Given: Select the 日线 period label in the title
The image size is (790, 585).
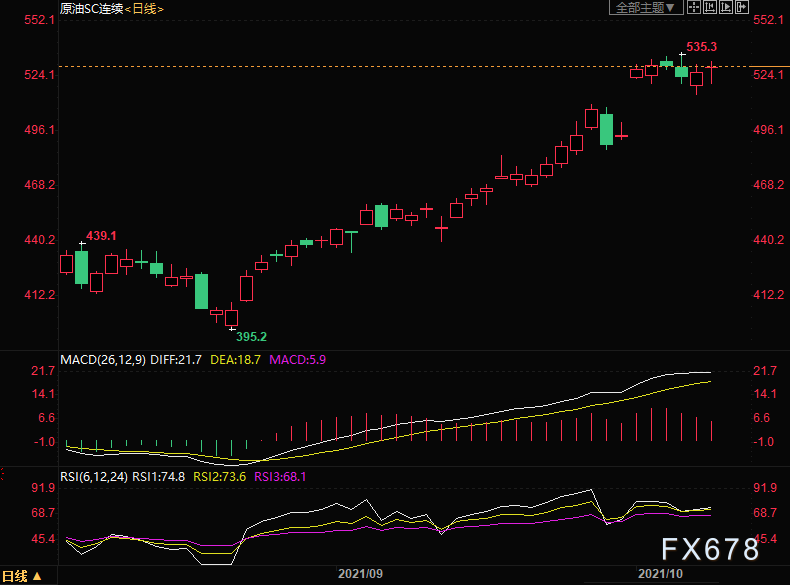Looking at the screenshot, I should click(x=145, y=9).
